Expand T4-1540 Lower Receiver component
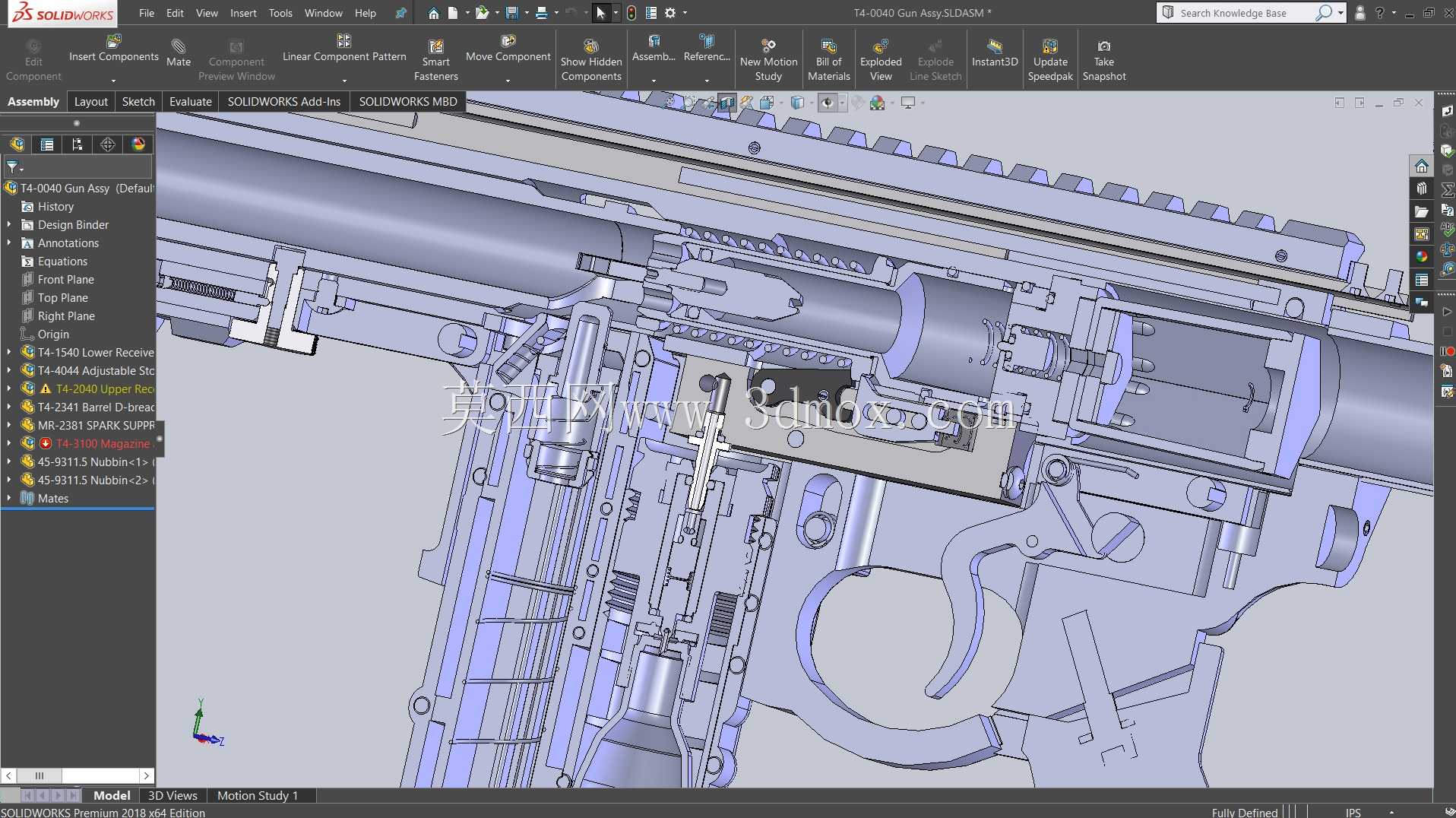Image resolution: width=1456 pixels, height=818 pixels. (9, 353)
